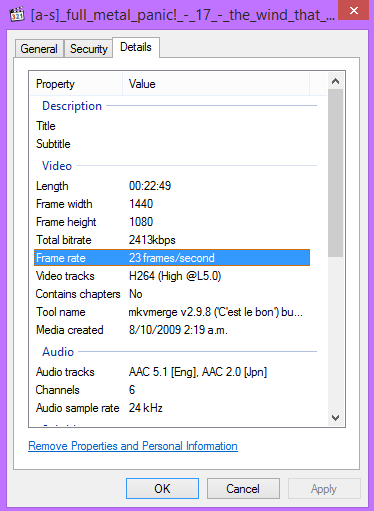
Task: Select the Media created date row
Action: [x=172, y=330]
